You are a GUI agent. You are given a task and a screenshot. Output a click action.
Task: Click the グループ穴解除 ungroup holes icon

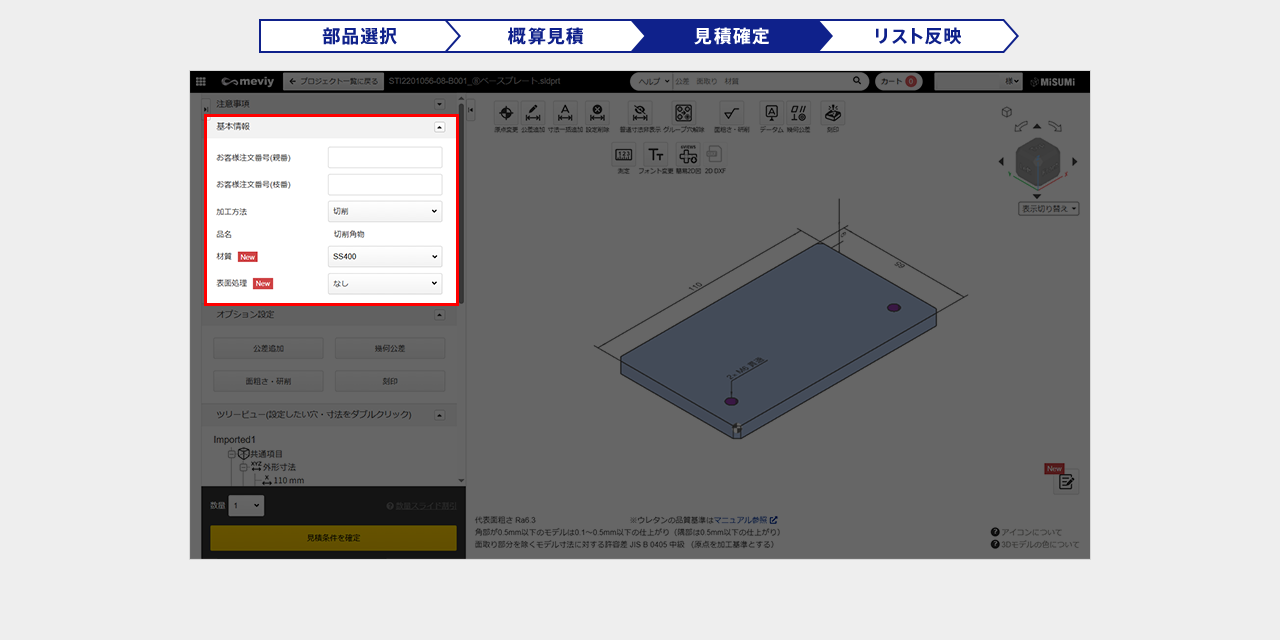coord(683,114)
